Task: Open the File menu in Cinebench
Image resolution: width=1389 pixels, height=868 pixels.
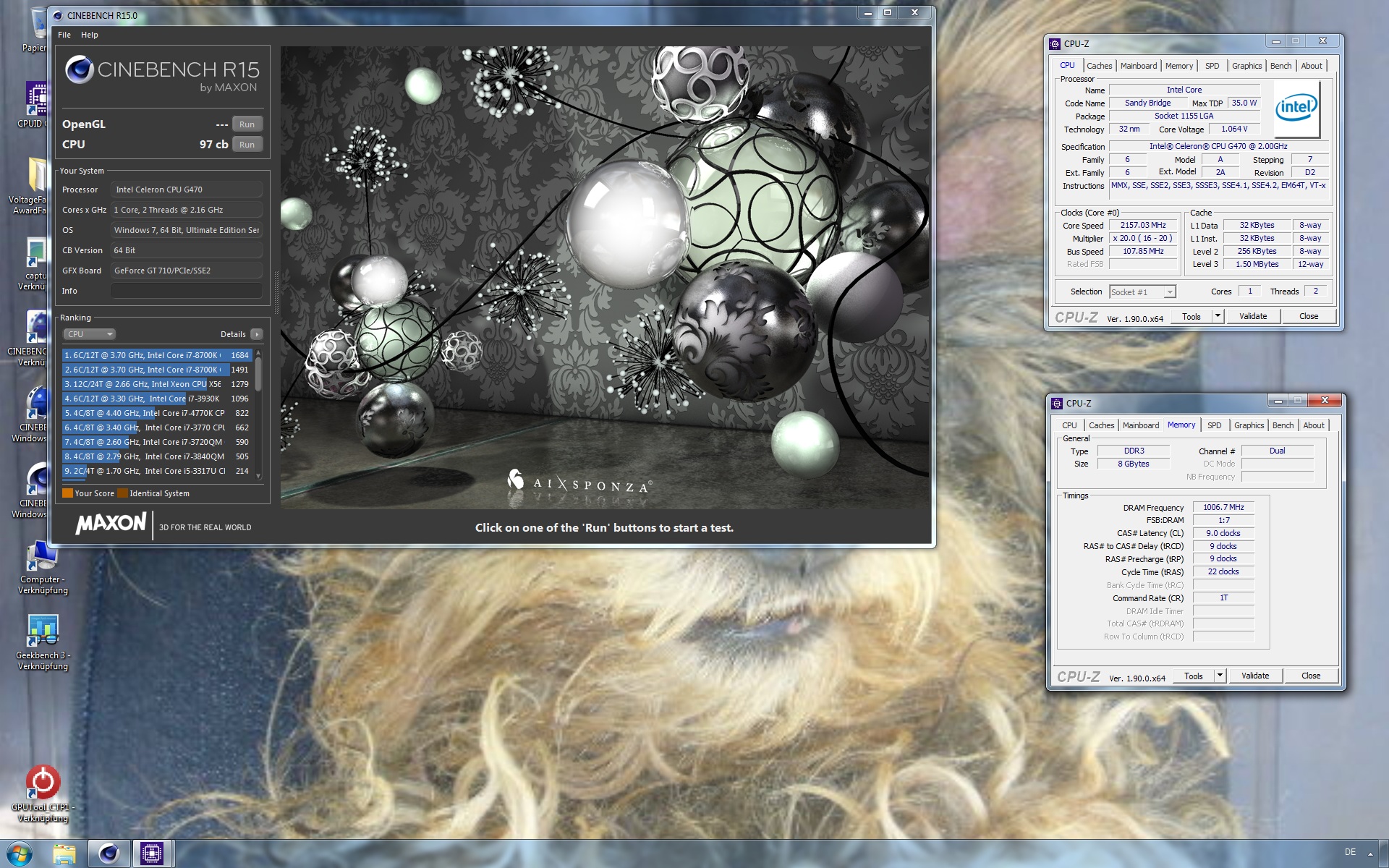Action: click(64, 35)
